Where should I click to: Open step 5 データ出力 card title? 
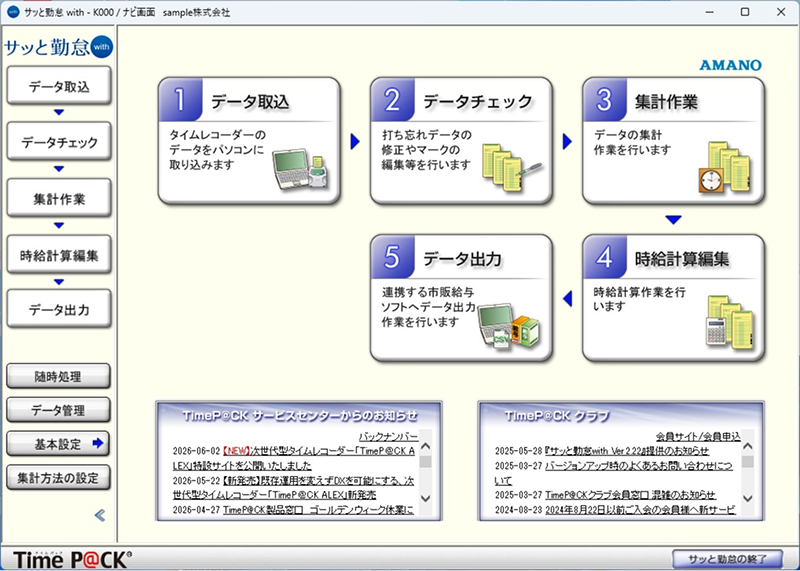click(x=462, y=259)
